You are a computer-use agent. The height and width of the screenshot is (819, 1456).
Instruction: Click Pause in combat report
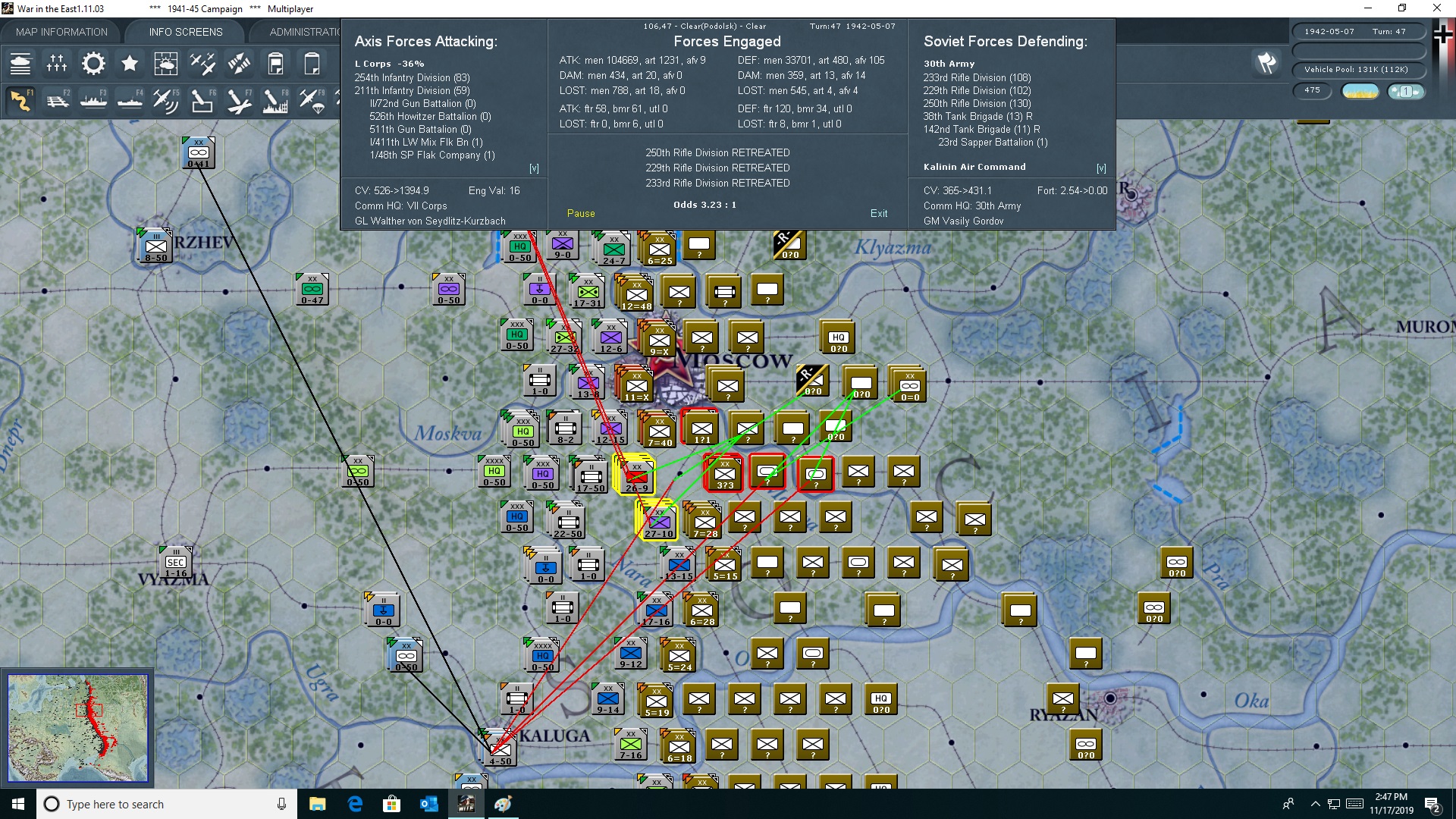(581, 213)
